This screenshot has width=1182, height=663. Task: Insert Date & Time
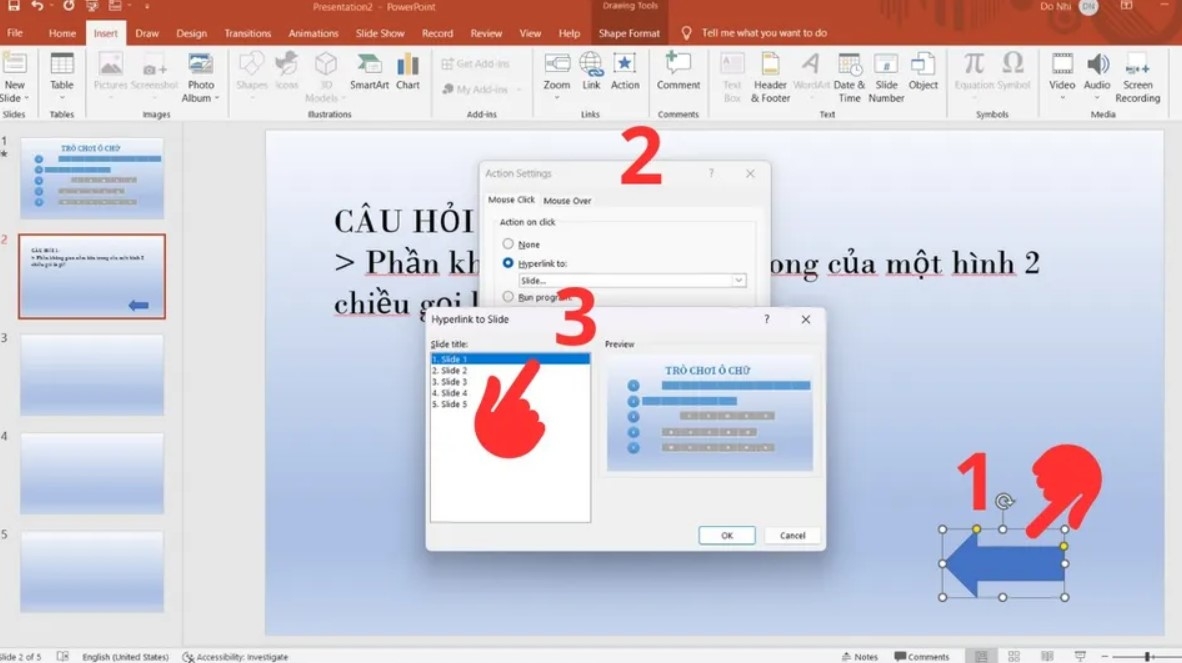pyautogui.click(x=850, y=77)
